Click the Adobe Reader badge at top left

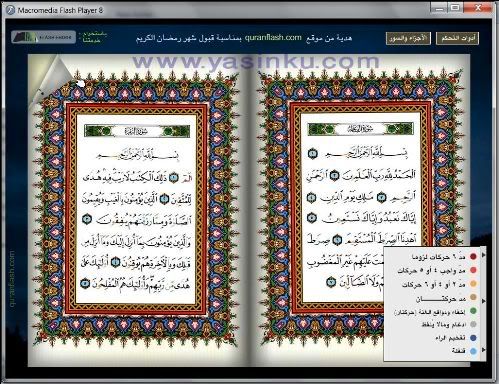43,37
